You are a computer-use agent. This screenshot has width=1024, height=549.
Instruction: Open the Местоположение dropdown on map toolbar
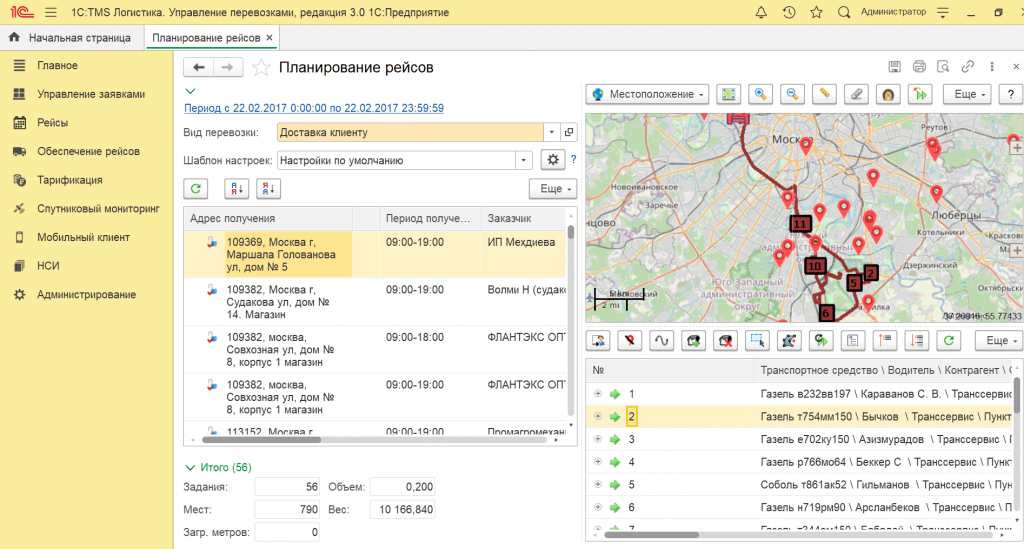tap(649, 94)
